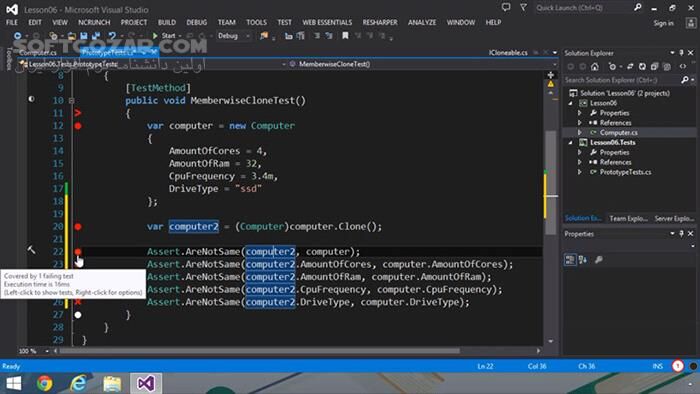The width and height of the screenshot is (700, 394).
Task: Select Computer.cs in Solution Explorer
Action: click(619, 133)
